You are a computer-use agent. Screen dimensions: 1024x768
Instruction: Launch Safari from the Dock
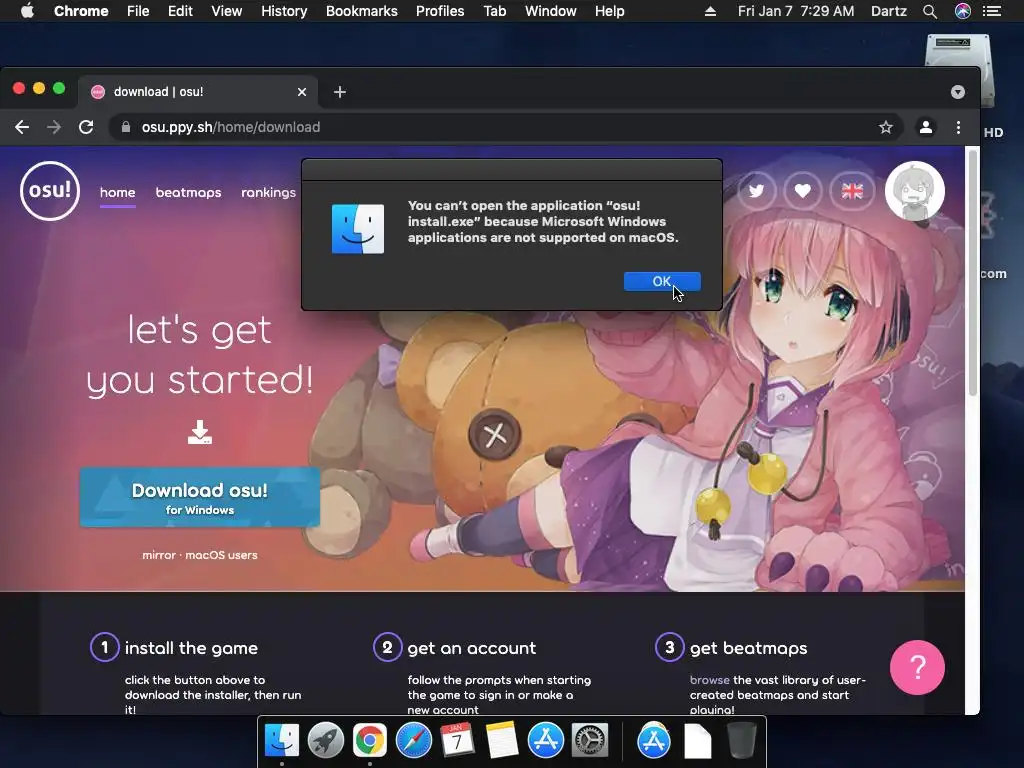coord(413,741)
